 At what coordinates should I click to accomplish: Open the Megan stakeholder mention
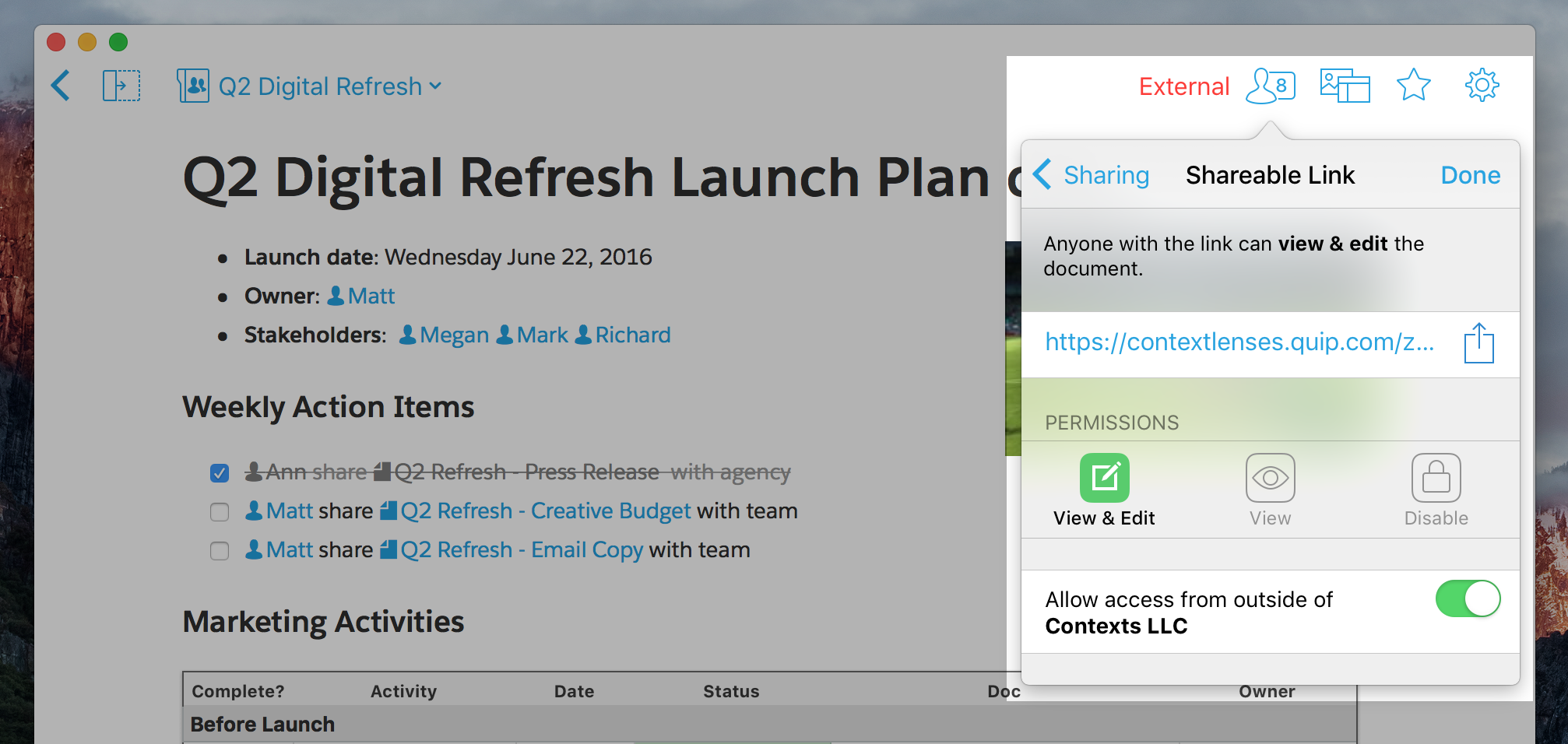[x=453, y=335]
